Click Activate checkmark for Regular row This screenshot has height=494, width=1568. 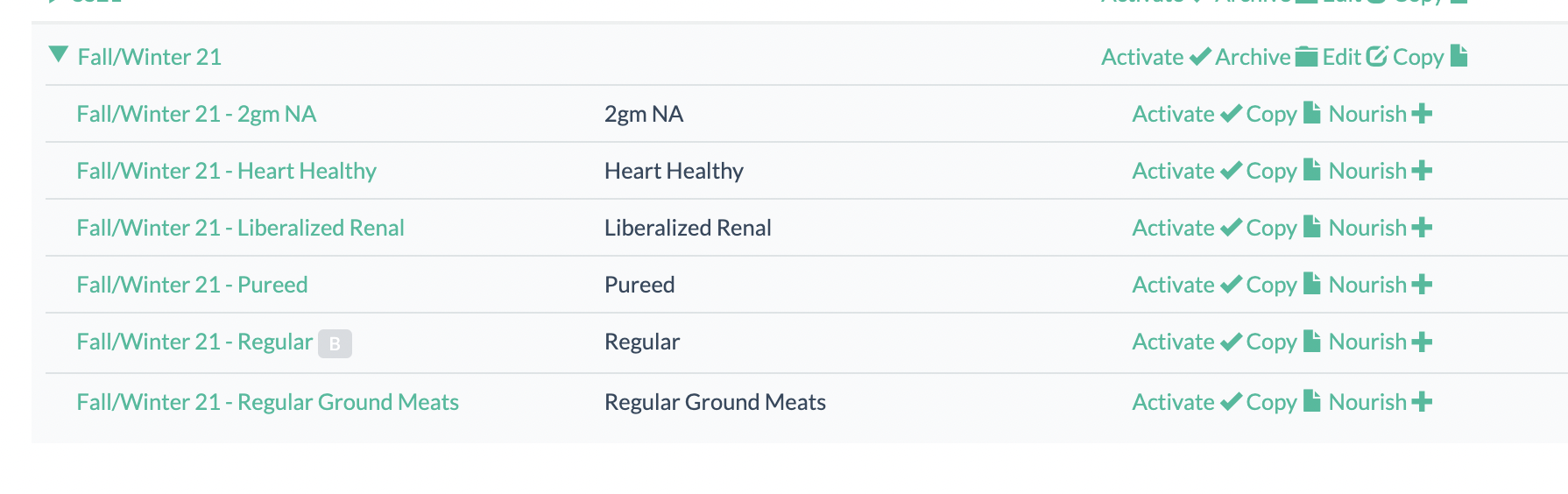pos(1231,342)
